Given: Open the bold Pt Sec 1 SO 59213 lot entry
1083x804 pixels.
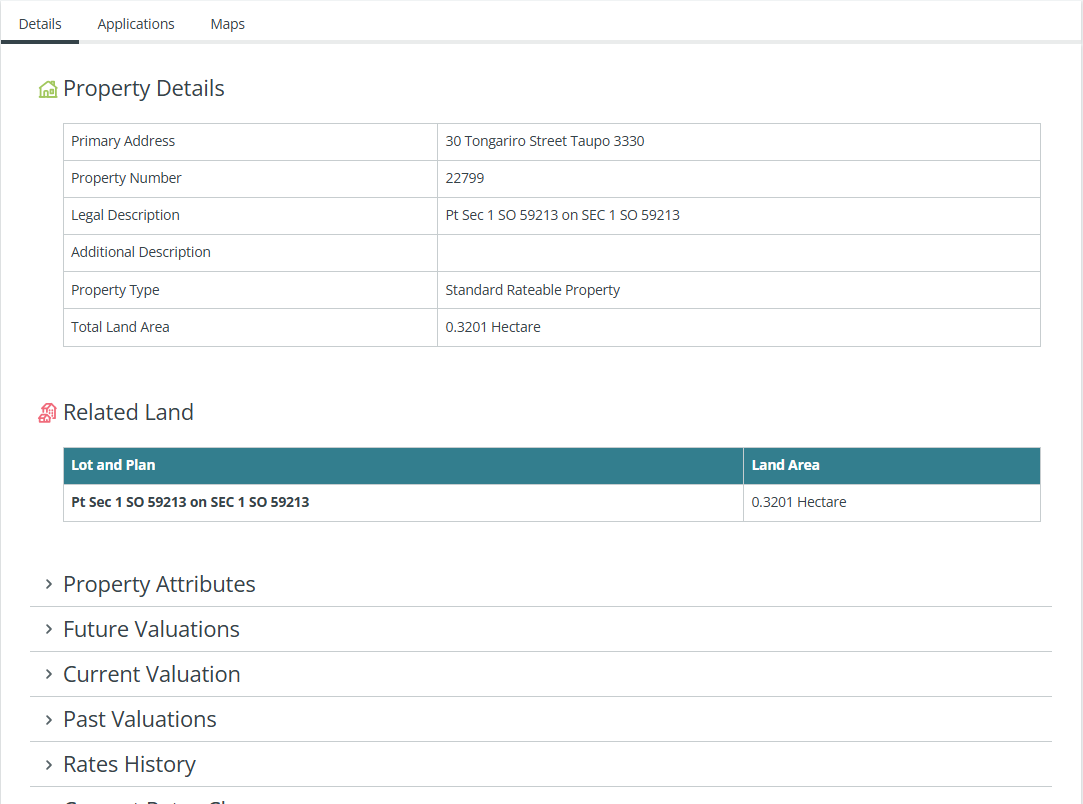Looking at the screenshot, I should pyautogui.click(x=190, y=502).
